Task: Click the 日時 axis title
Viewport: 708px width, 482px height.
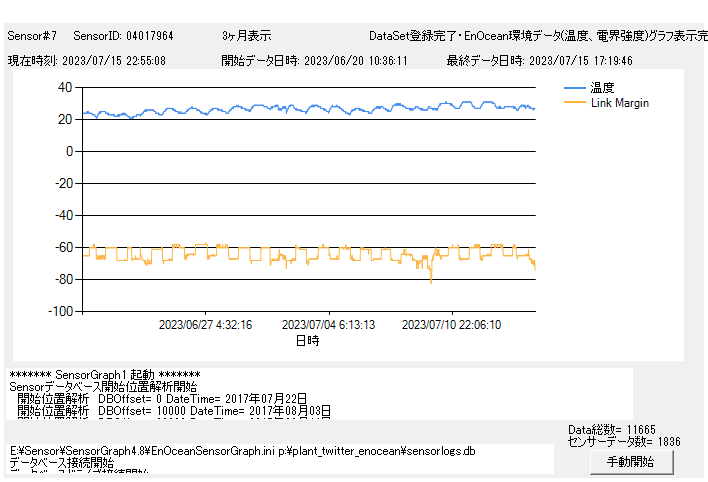Action: (307, 341)
